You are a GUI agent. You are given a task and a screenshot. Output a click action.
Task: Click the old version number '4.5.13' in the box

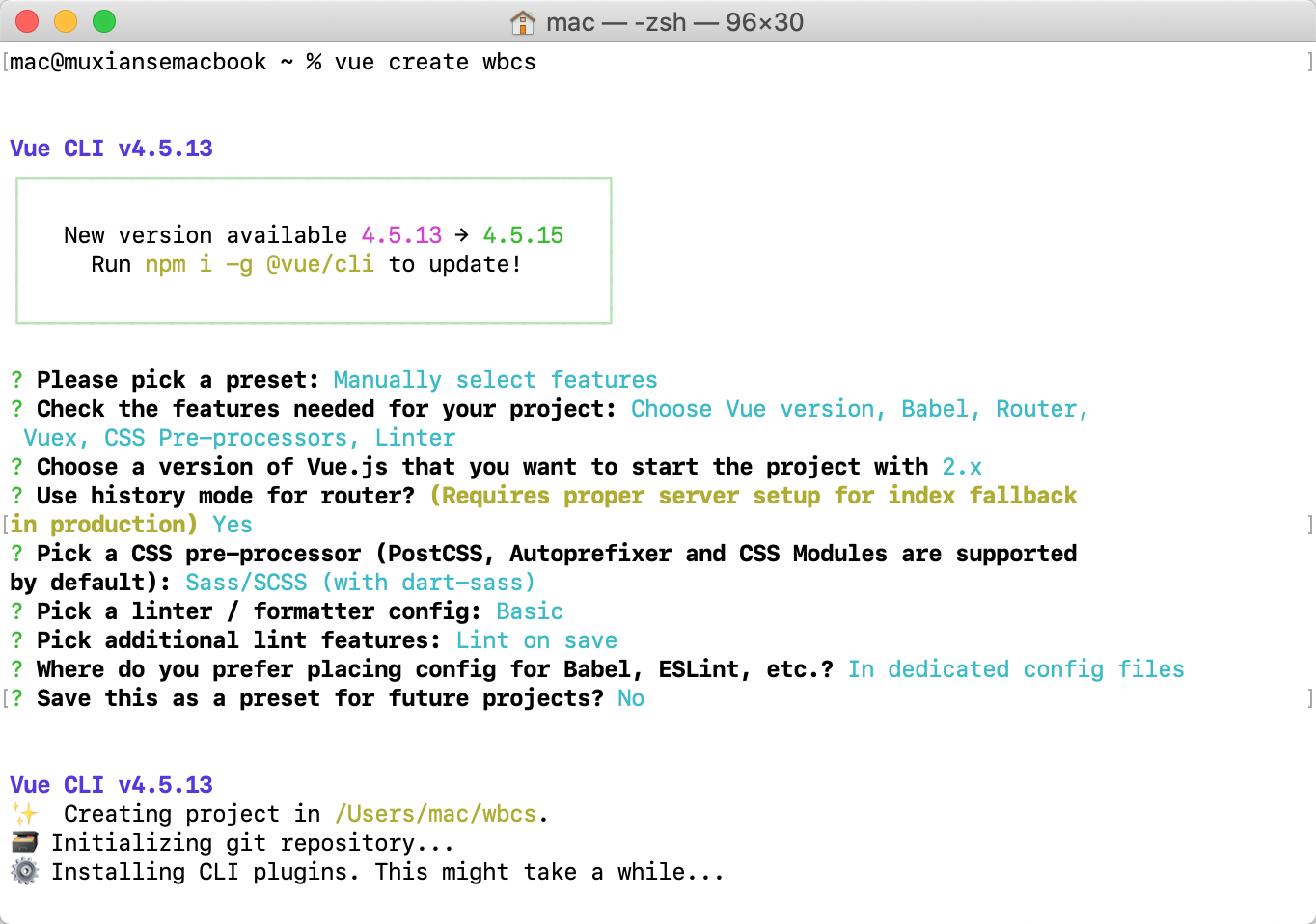pos(401,235)
